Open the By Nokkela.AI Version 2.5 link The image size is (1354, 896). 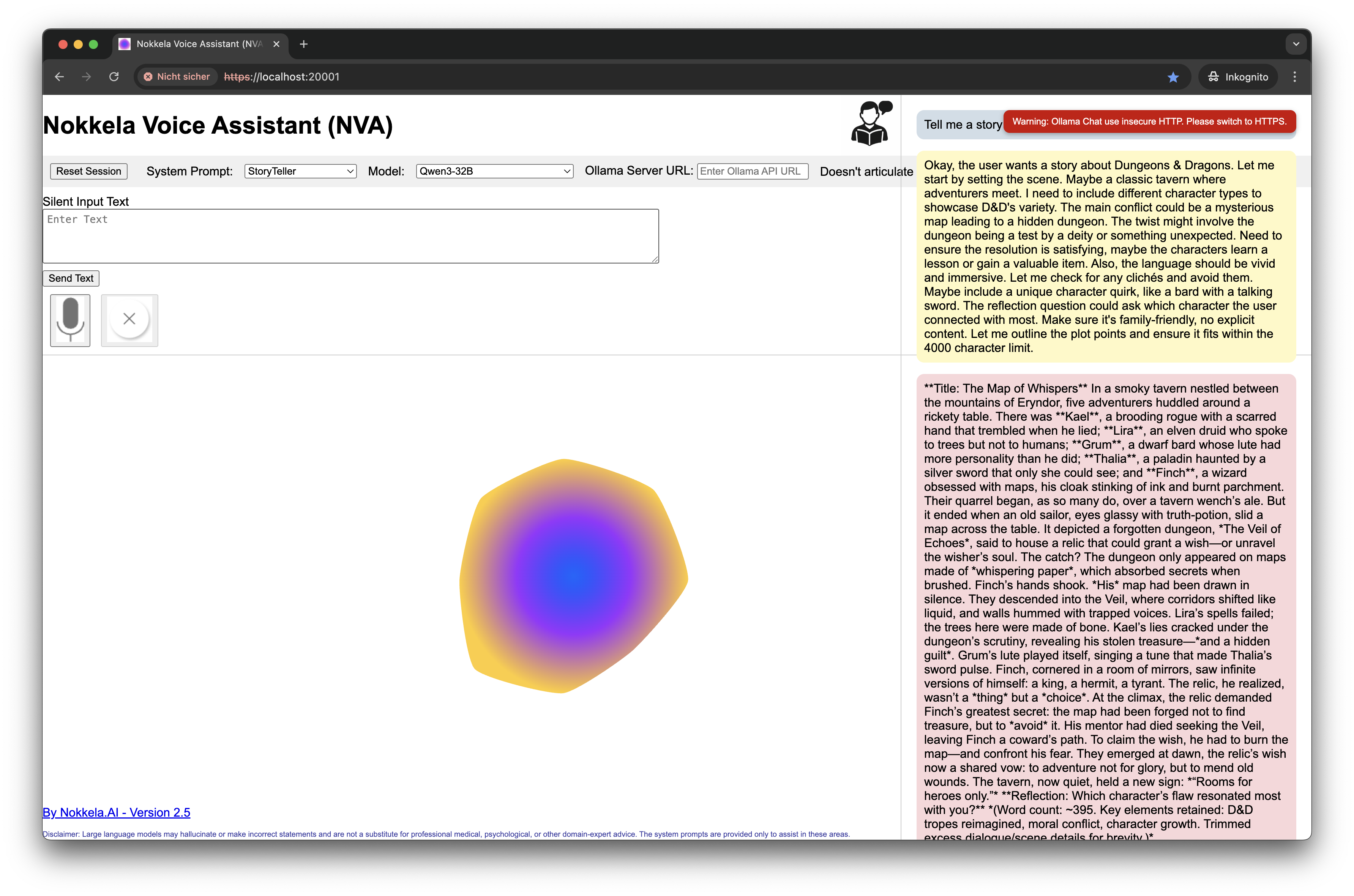point(117,812)
